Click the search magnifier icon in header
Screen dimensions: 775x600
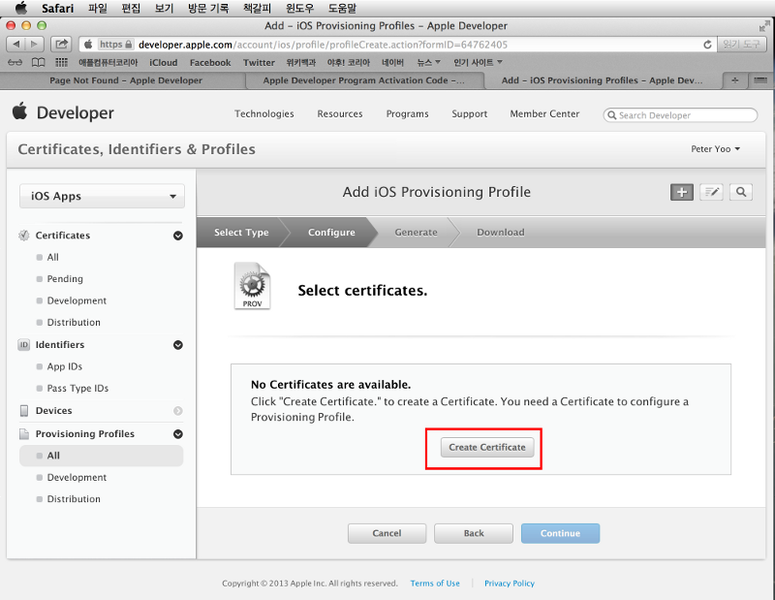tap(741, 192)
